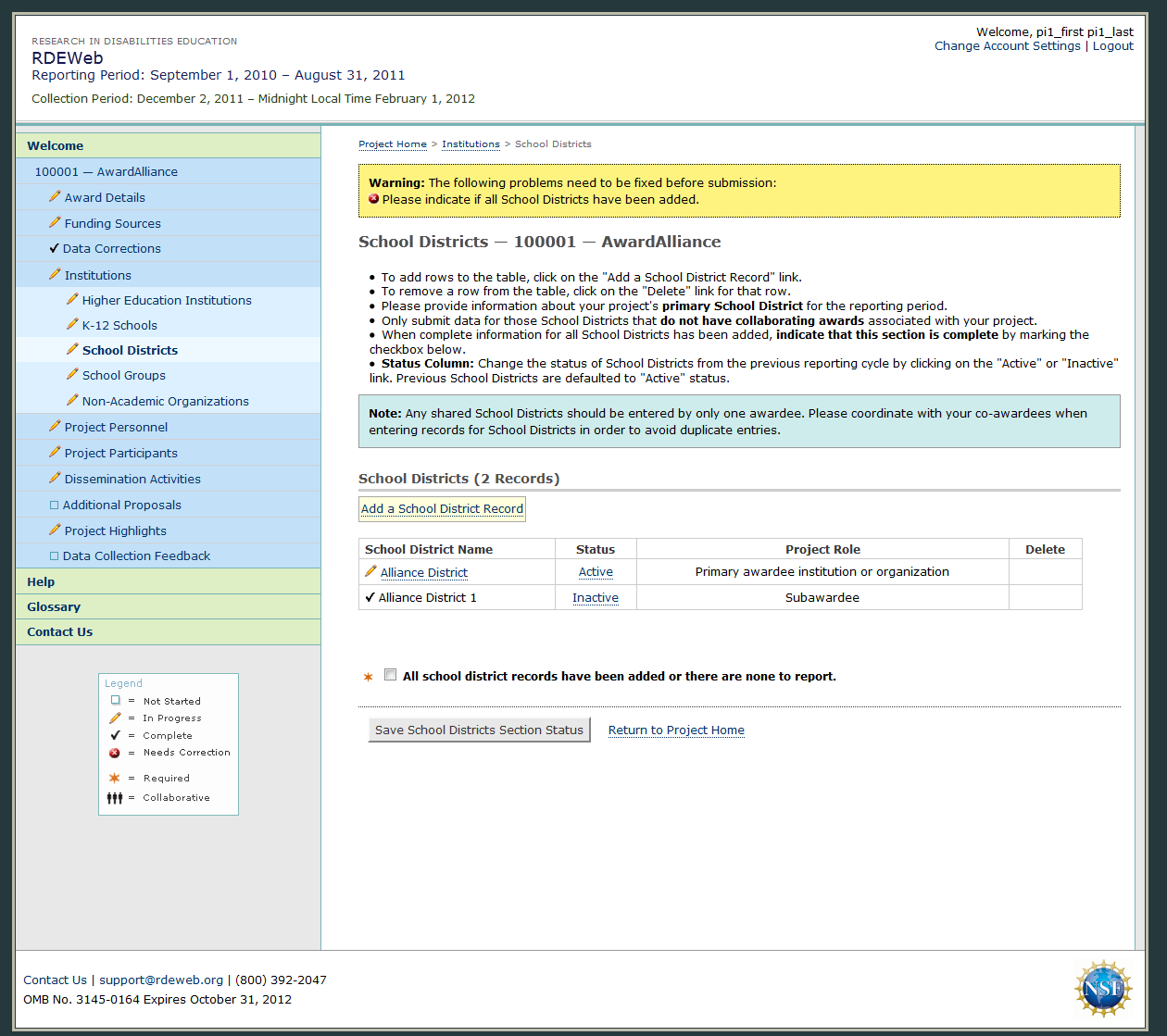Click Add a School District Record link
The height and width of the screenshot is (1036, 1167).
click(442, 508)
